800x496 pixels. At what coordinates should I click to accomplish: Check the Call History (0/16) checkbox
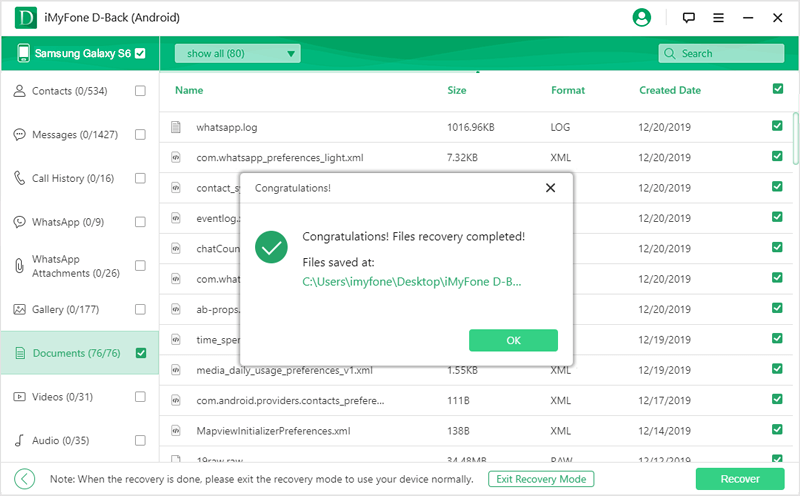tap(140, 178)
